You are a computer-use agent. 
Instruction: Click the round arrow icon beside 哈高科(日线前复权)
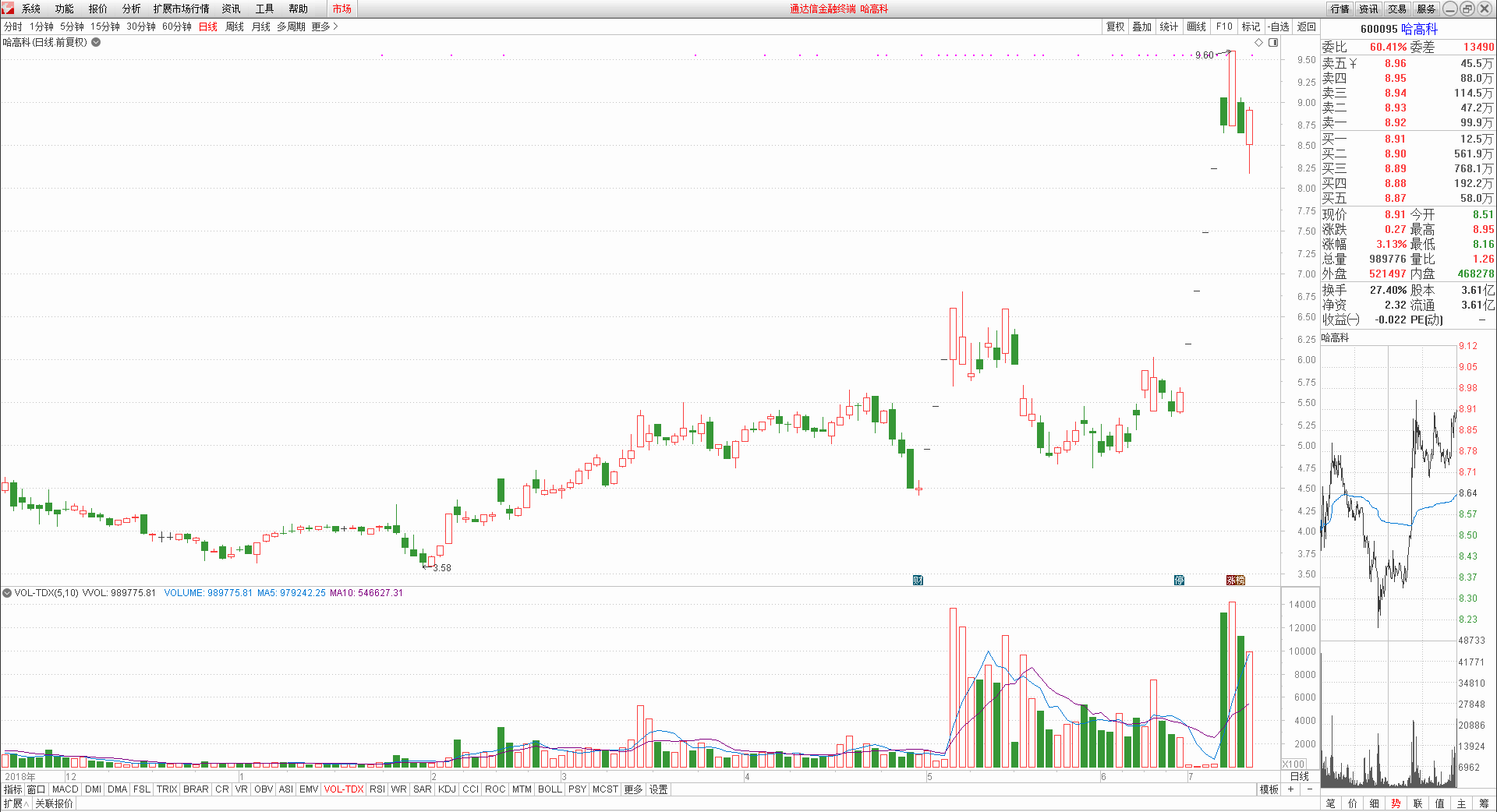[x=96, y=42]
